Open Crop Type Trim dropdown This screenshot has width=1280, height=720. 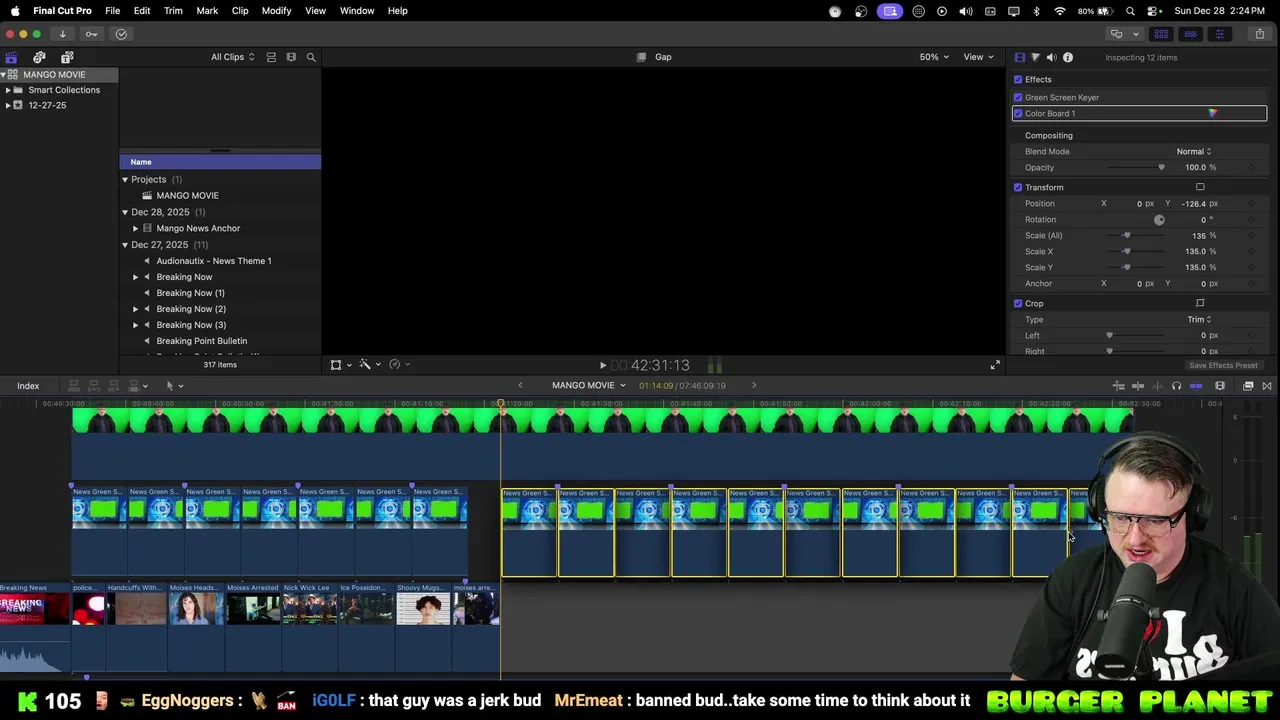[1199, 319]
